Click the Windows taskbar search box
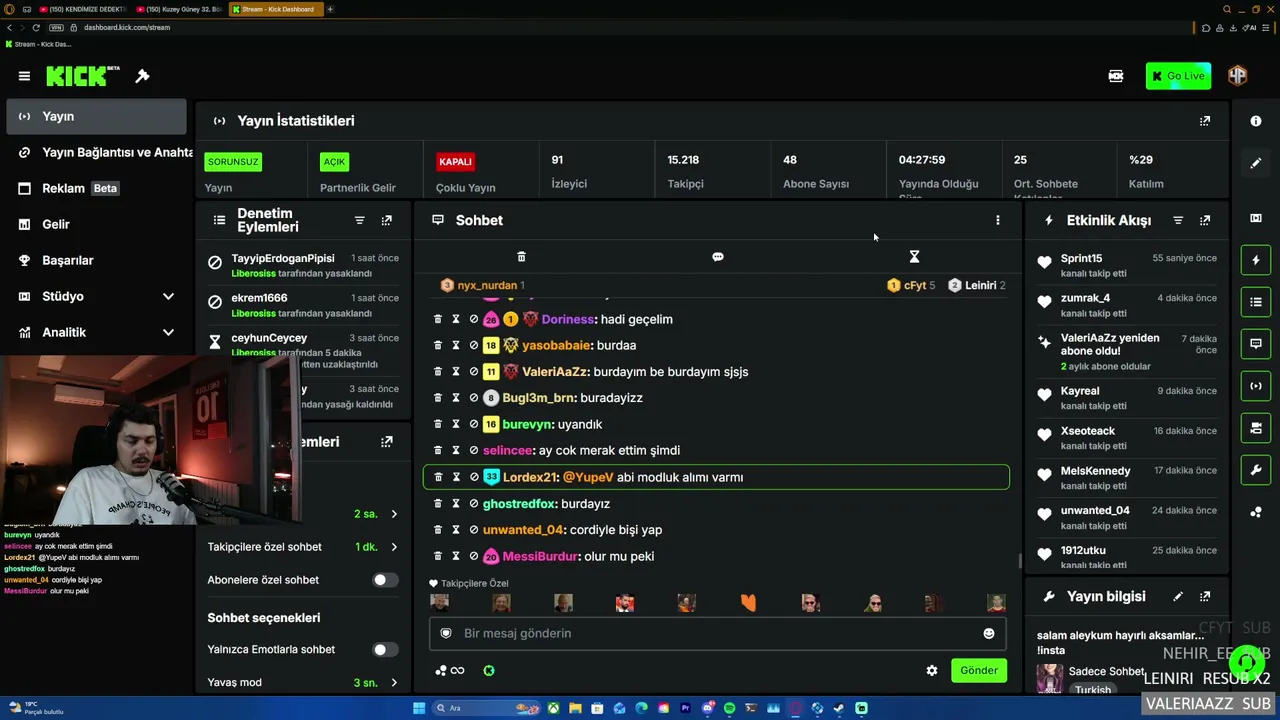The height and width of the screenshot is (720, 1280). coord(486,708)
